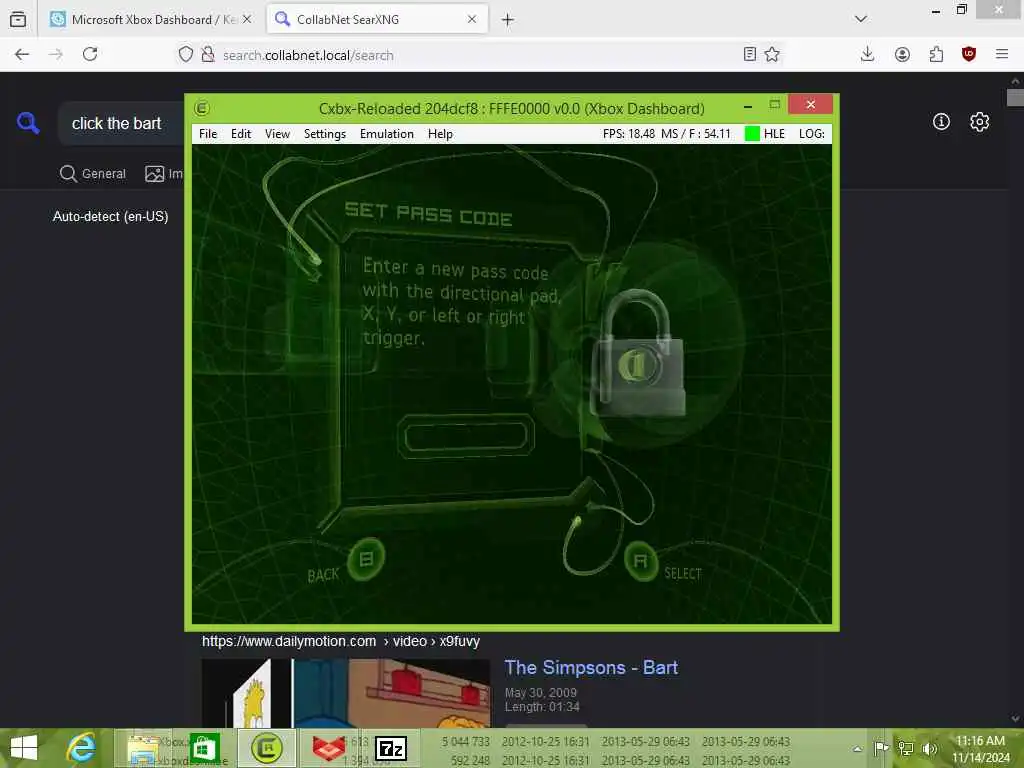Click the search box containing 'click the bart'
This screenshot has height=768, width=1024.
coord(121,123)
